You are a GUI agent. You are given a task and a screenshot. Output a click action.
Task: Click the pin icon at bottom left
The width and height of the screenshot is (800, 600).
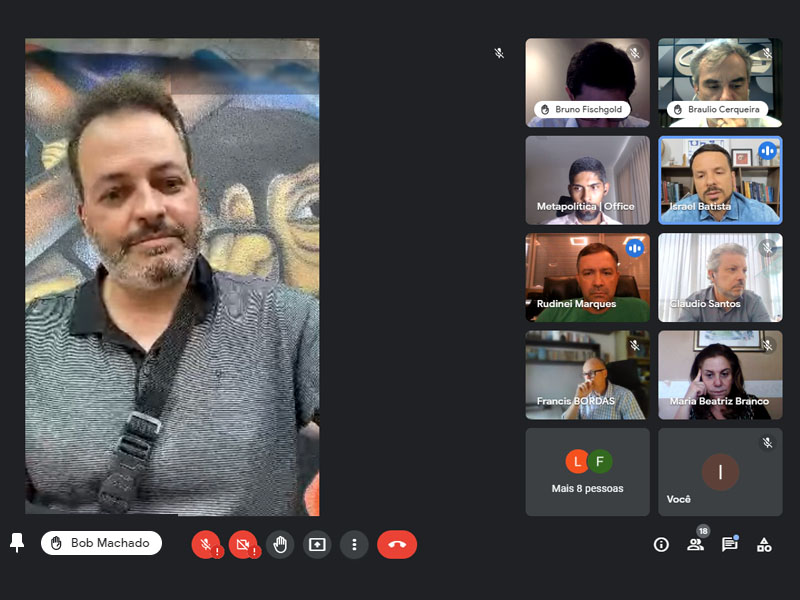[x=17, y=542]
